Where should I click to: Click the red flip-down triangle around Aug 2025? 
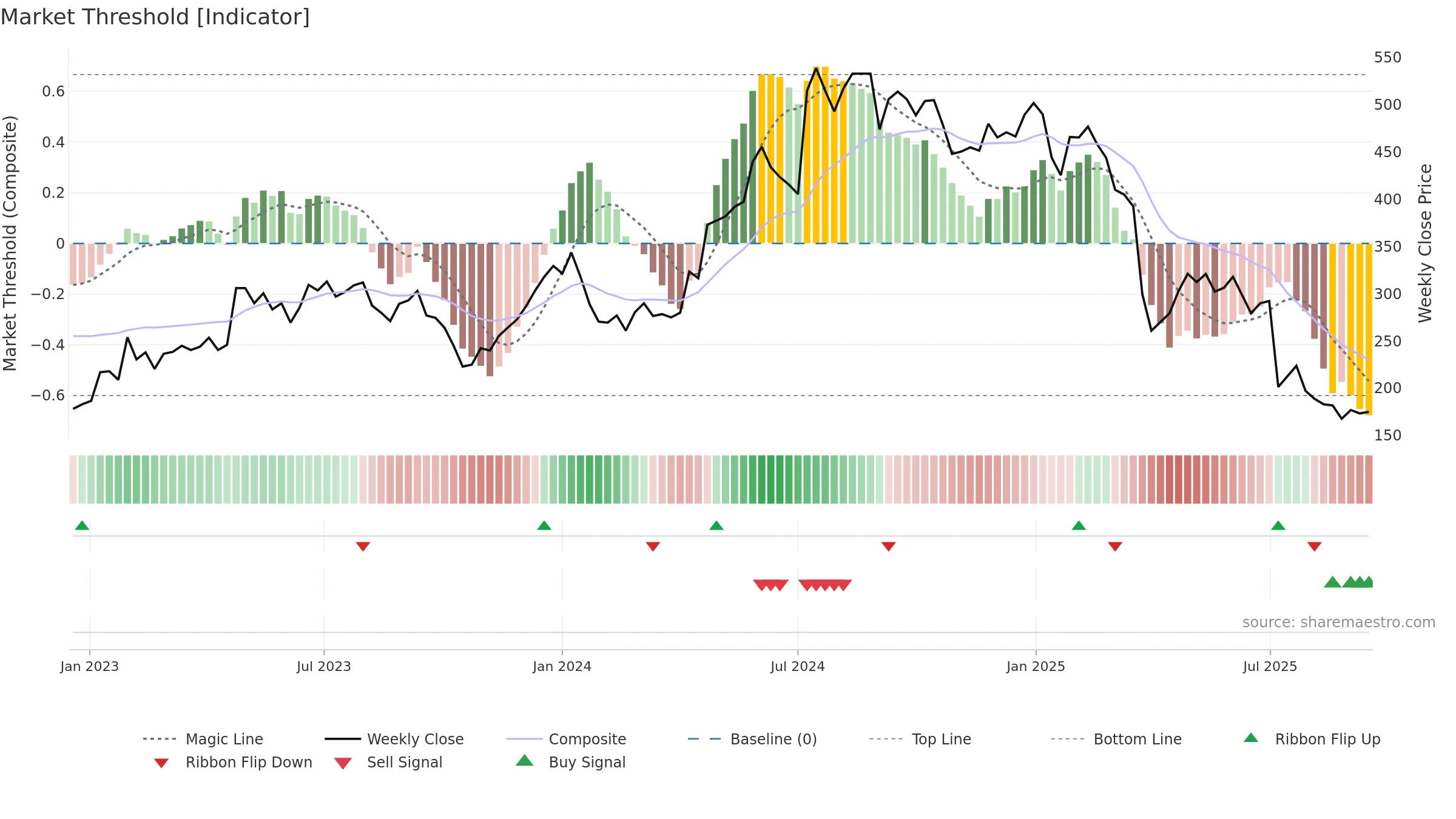coord(1315,547)
